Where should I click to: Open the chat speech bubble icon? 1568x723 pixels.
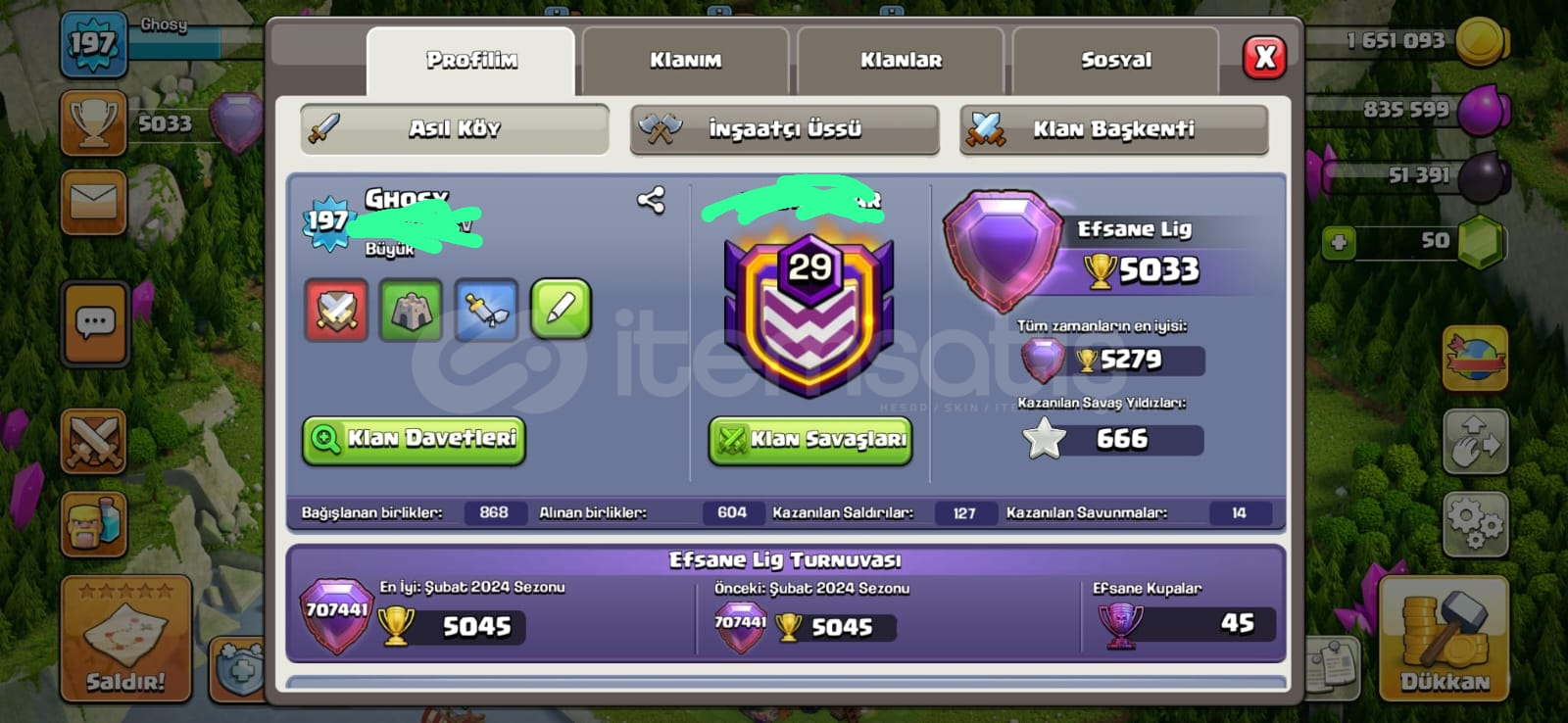coord(95,323)
